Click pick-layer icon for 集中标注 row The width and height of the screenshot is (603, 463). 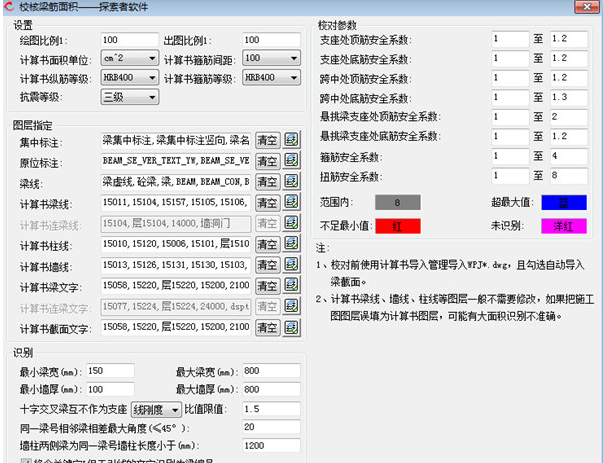pyautogui.click(x=292, y=139)
